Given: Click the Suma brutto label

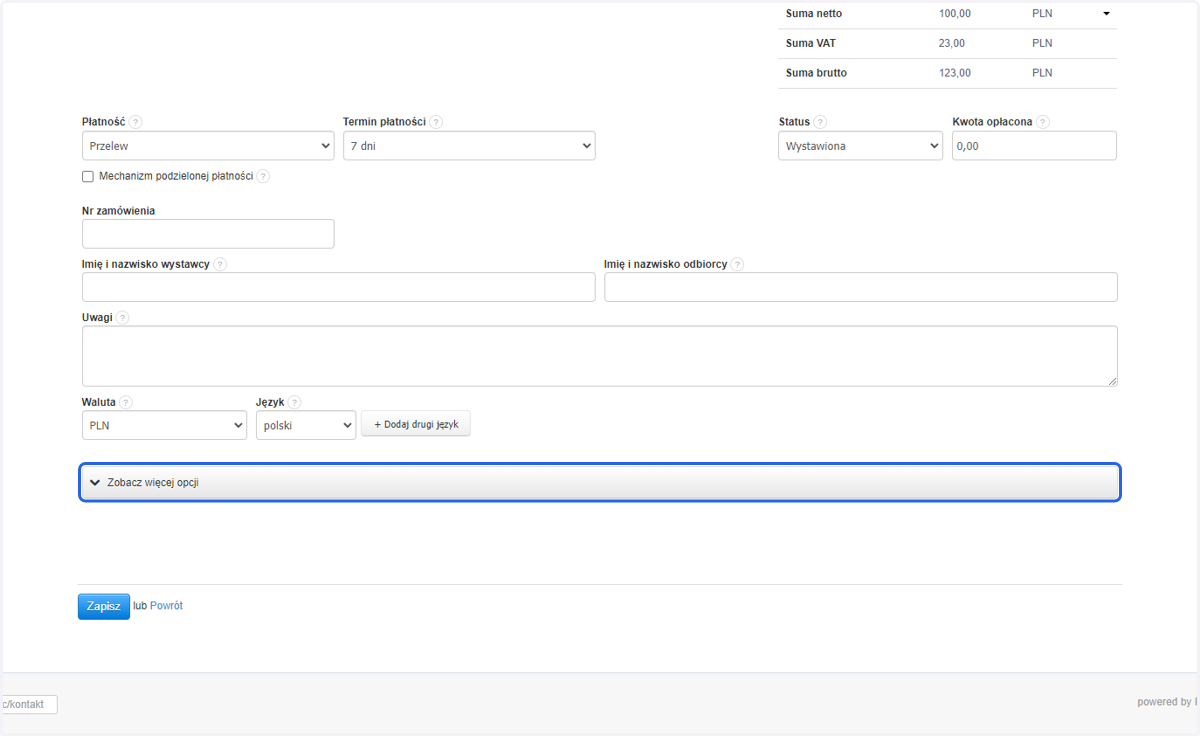Looking at the screenshot, I should tap(816, 73).
